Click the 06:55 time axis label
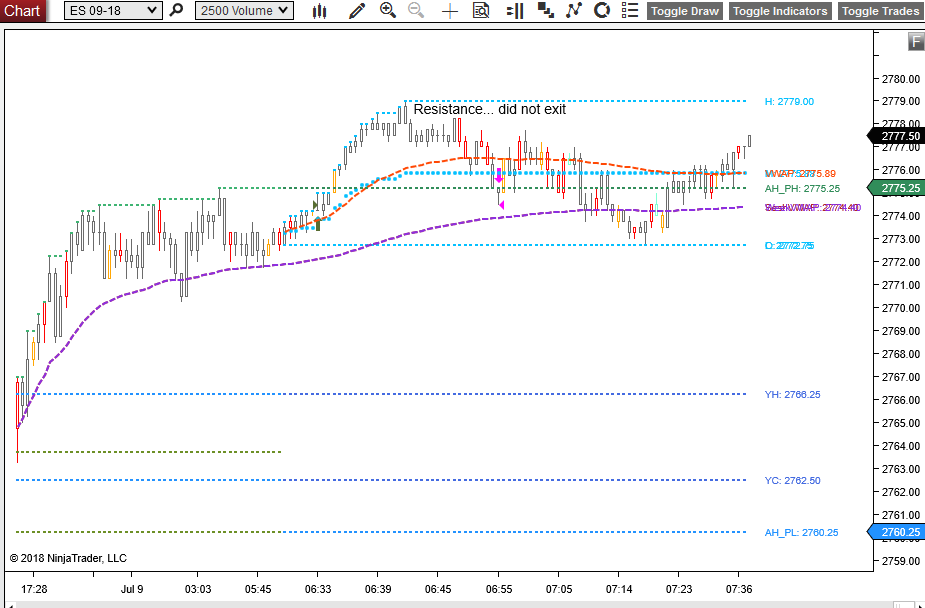925x608 pixels. coord(498,589)
